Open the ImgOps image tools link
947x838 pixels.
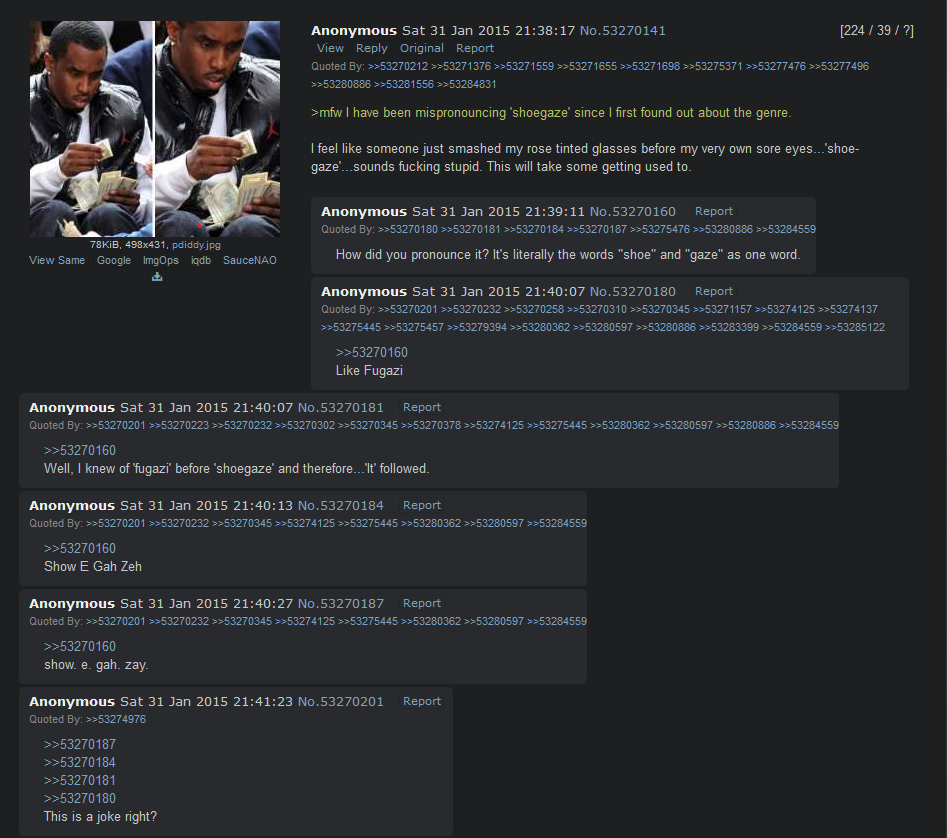(x=161, y=260)
